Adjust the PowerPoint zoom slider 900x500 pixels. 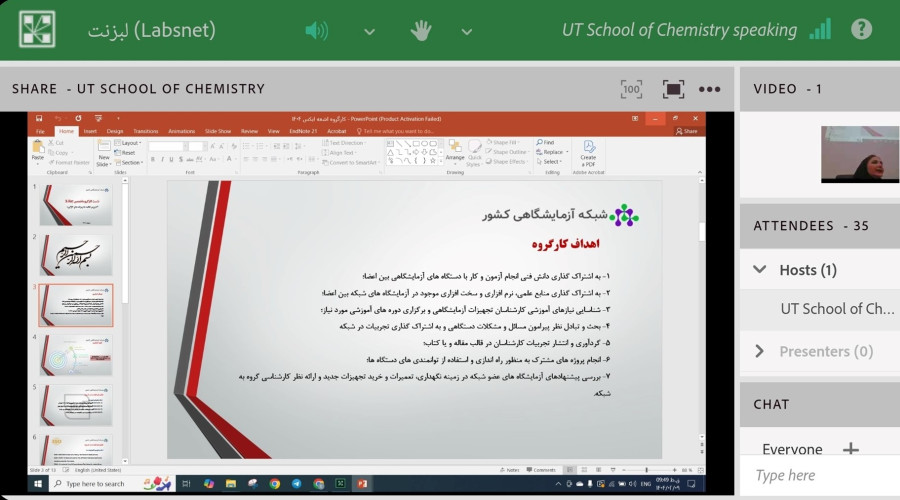tap(646, 470)
